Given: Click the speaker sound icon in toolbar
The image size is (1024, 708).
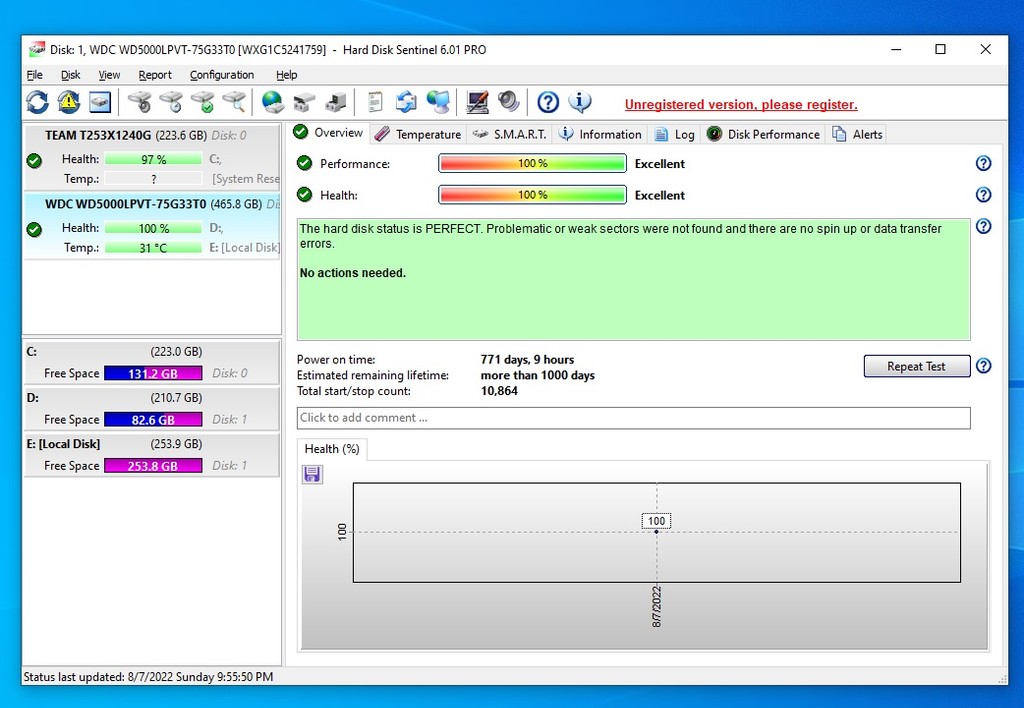Looking at the screenshot, I should (509, 102).
